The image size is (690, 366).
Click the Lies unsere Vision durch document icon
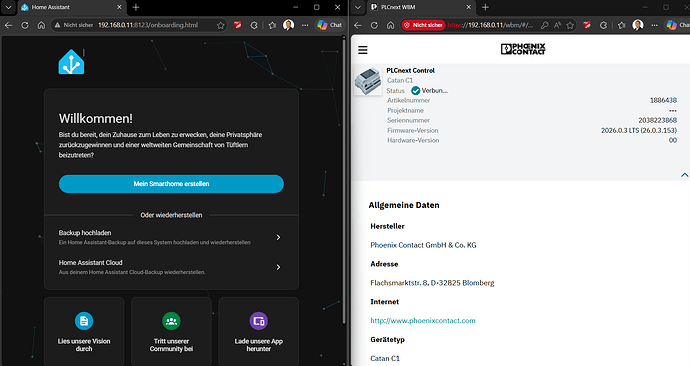click(x=84, y=321)
